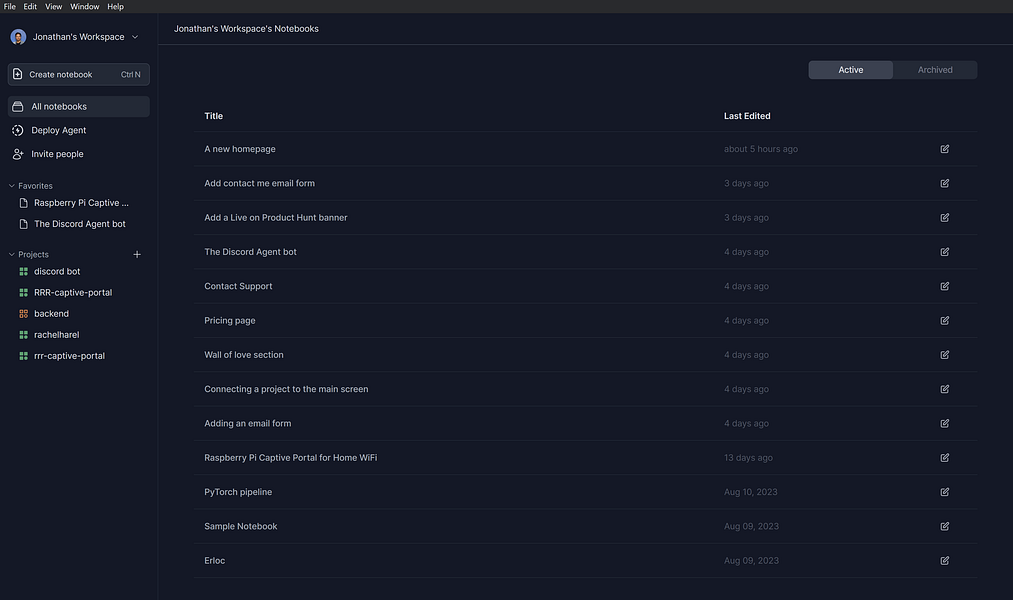This screenshot has height=600, width=1013.
Task: Click the new notebook icon in Create notebook
Action: [x=18, y=74]
